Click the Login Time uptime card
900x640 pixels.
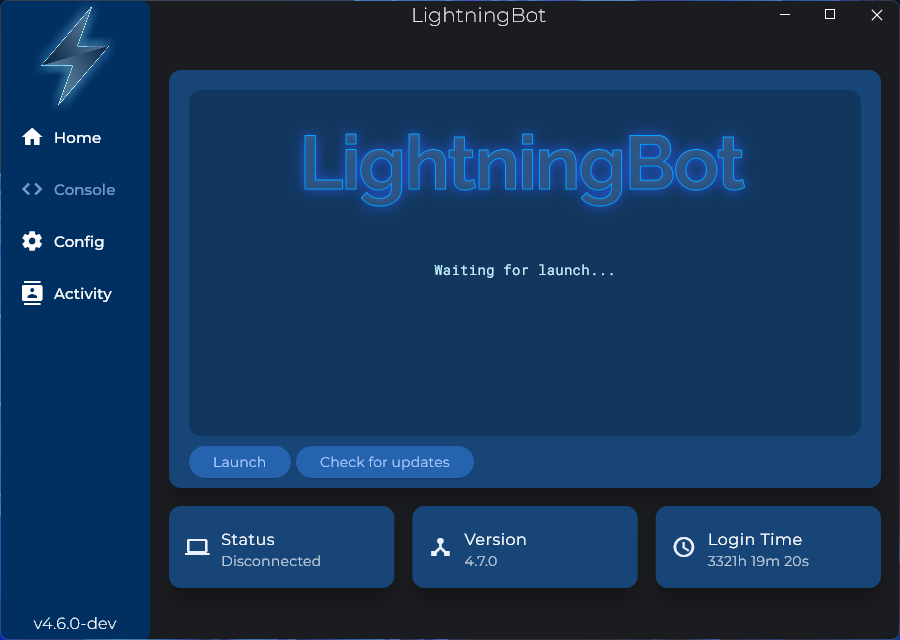(x=768, y=547)
